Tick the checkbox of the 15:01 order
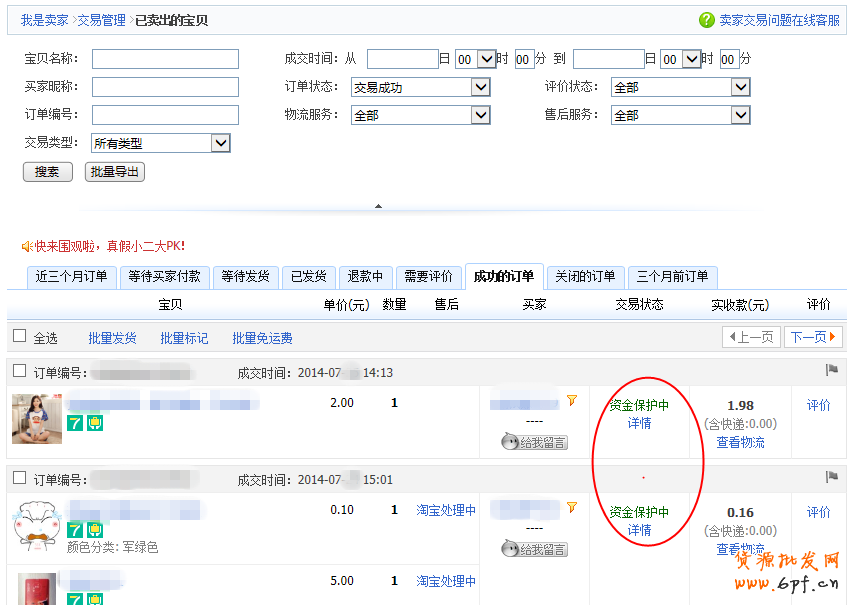Viewport: 849px width, 605px height. [x=19, y=479]
